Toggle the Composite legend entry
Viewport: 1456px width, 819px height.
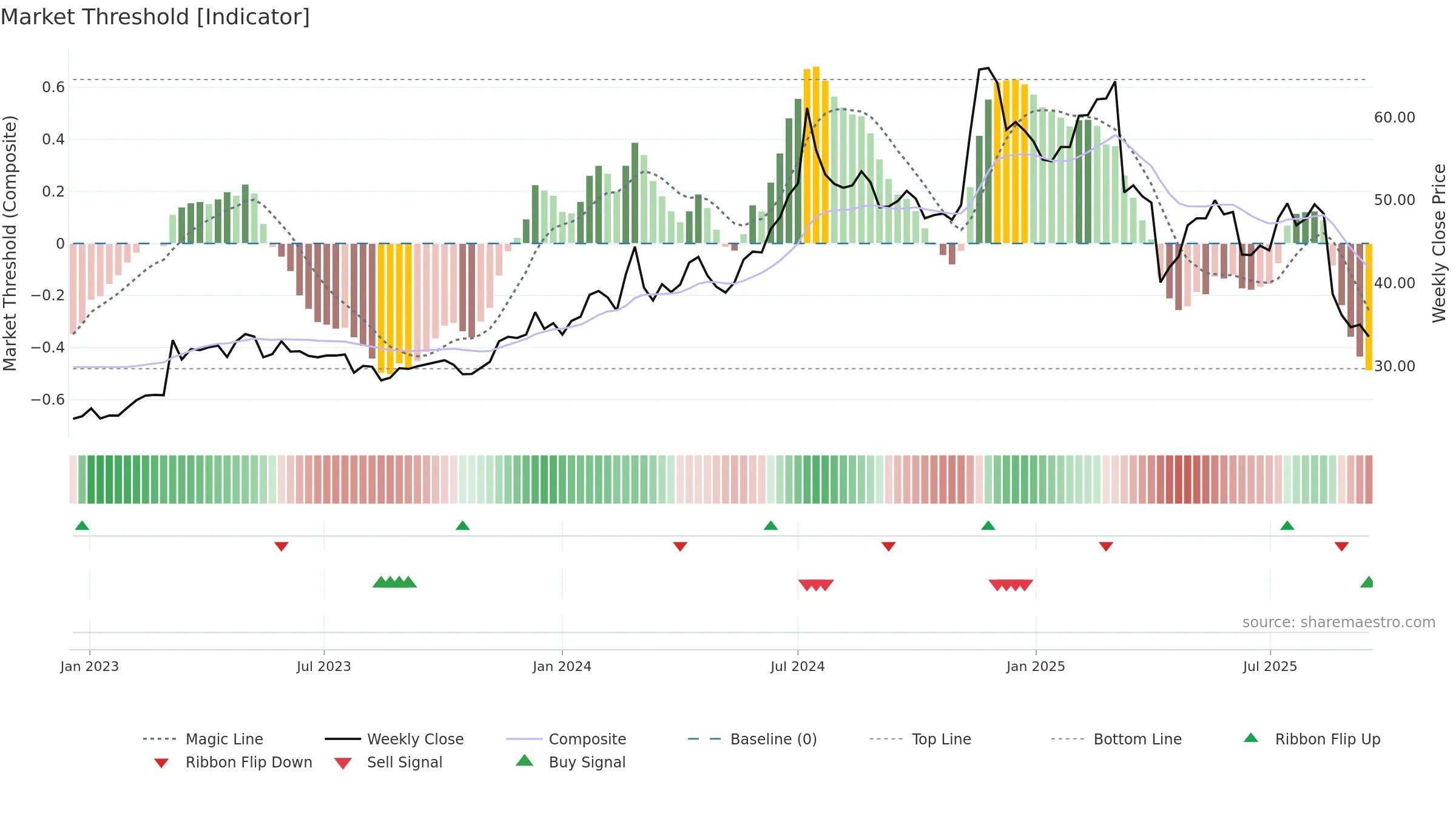click(x=566, y=739)
